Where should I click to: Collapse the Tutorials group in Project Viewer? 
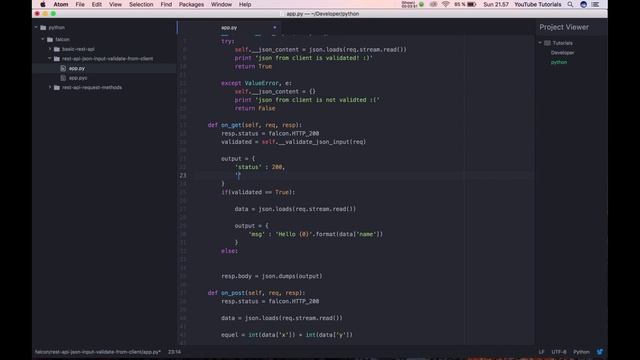[540, 43]
